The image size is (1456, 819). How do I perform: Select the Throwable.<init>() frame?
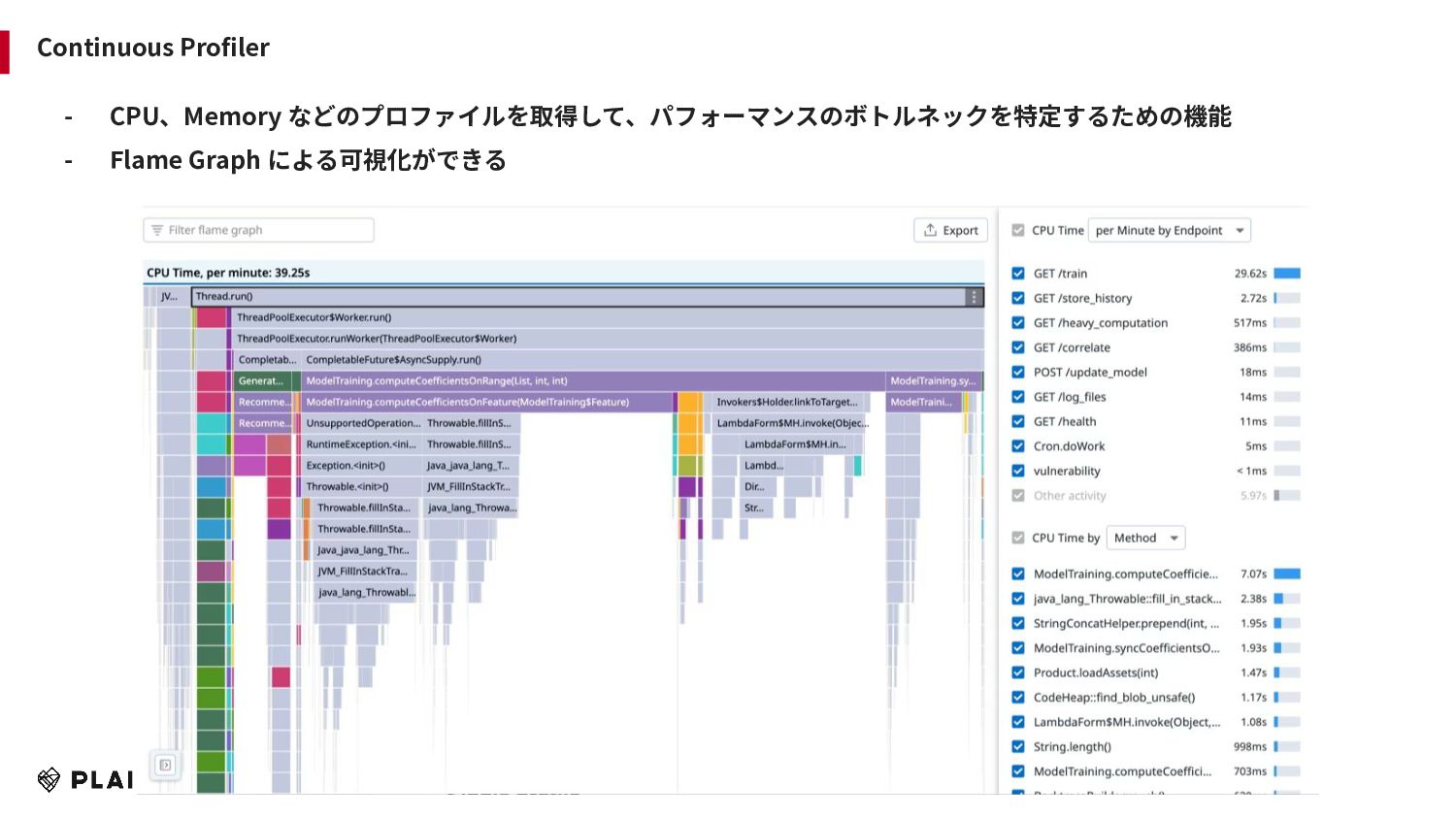click(361, 487)
